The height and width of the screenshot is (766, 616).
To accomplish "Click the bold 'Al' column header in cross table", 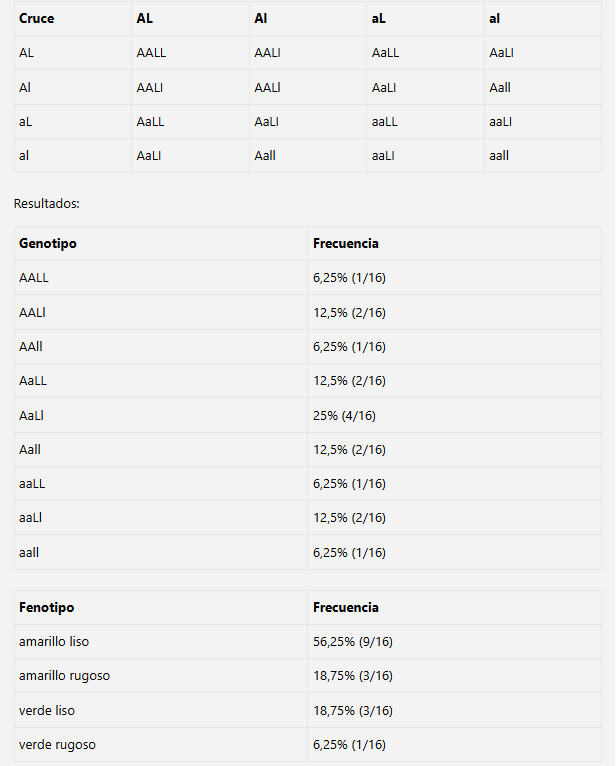I will [x=261, y=19].
